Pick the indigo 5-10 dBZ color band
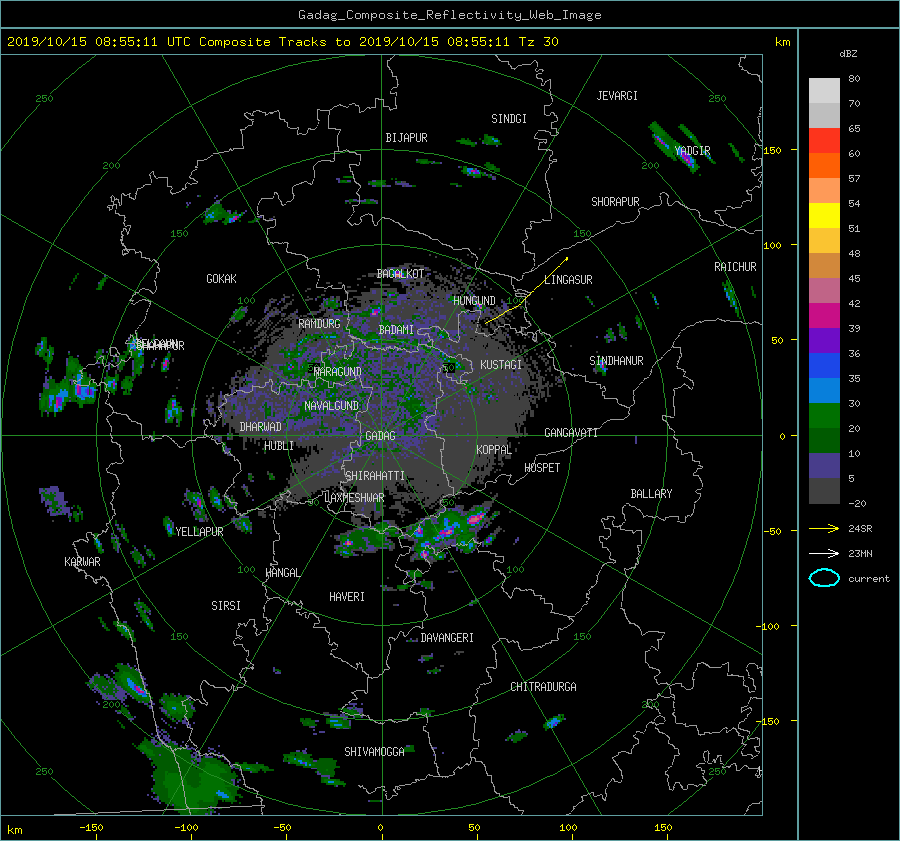900x841 pixels. point(824,465)
